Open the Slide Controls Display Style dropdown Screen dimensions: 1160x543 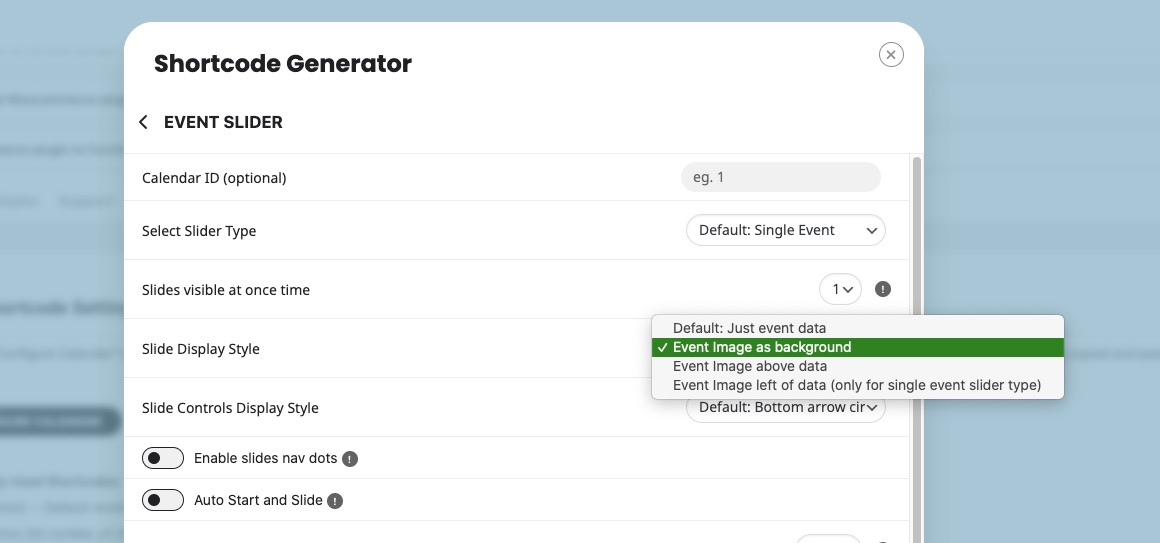[x=786, y=408]
